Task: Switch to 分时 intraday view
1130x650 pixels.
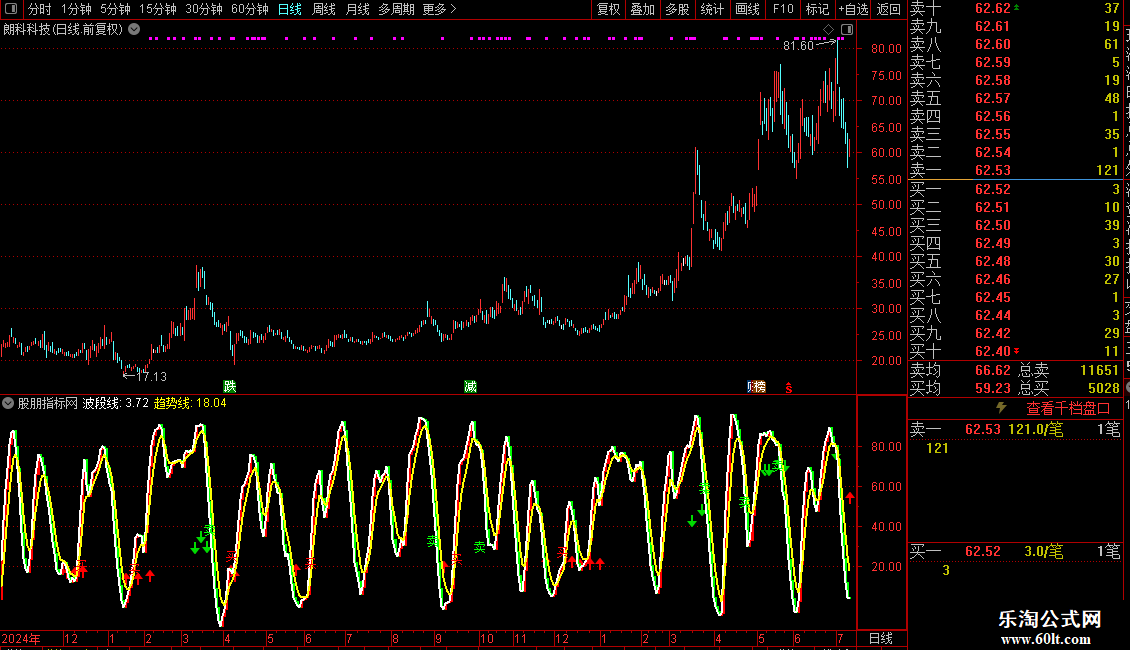Action: coord(40,9)
